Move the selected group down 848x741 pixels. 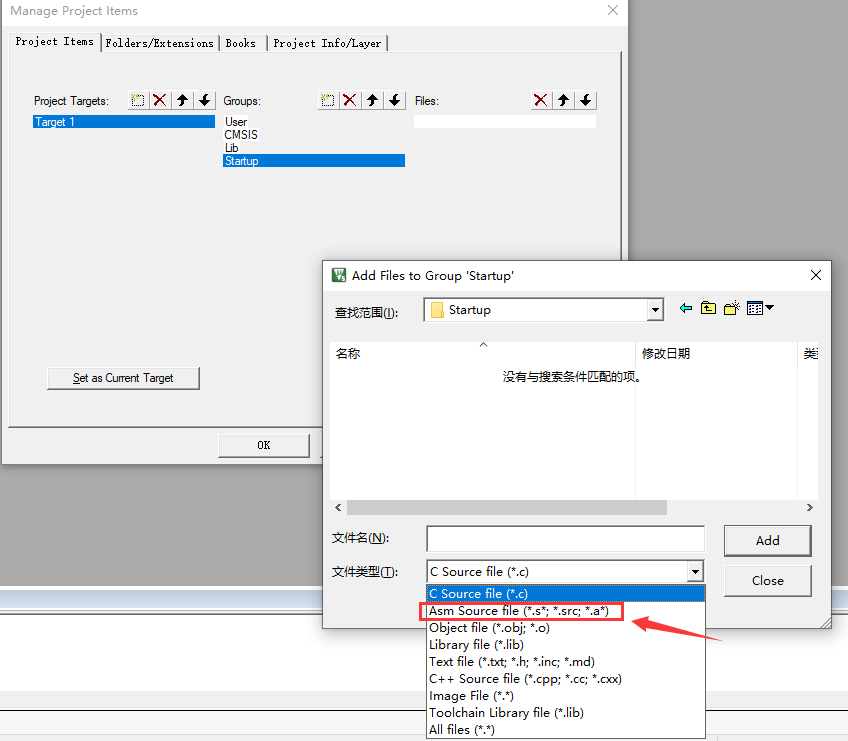point(395,100)
